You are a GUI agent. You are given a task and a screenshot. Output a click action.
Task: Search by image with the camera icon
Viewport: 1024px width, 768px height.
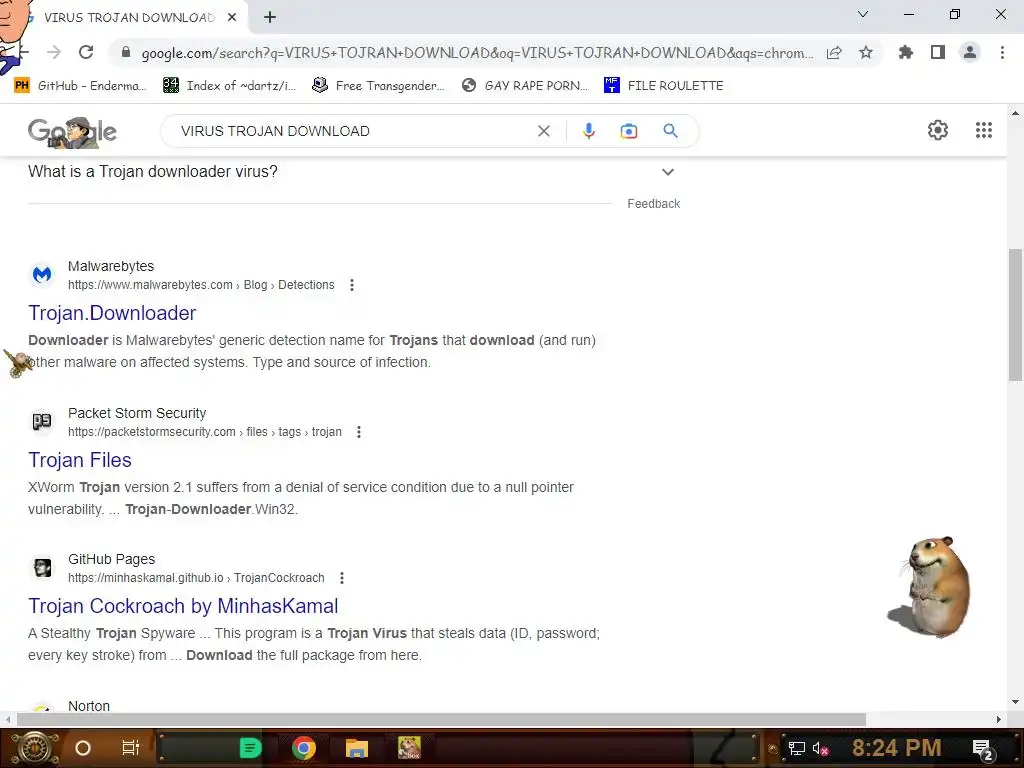628,131
